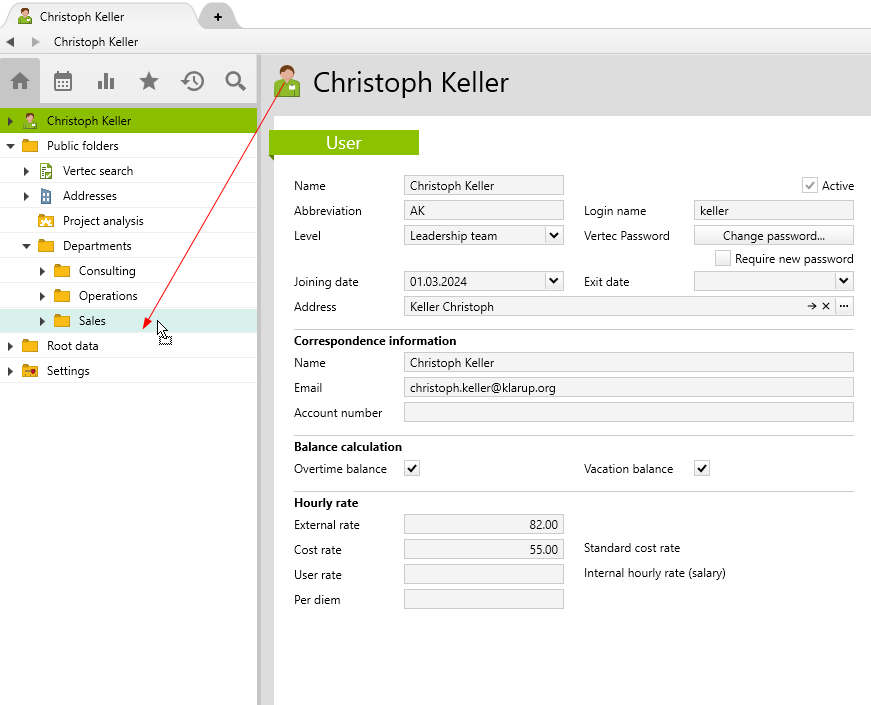Click the Change password button
Screen dimensions: 871x705
[773, 236]
